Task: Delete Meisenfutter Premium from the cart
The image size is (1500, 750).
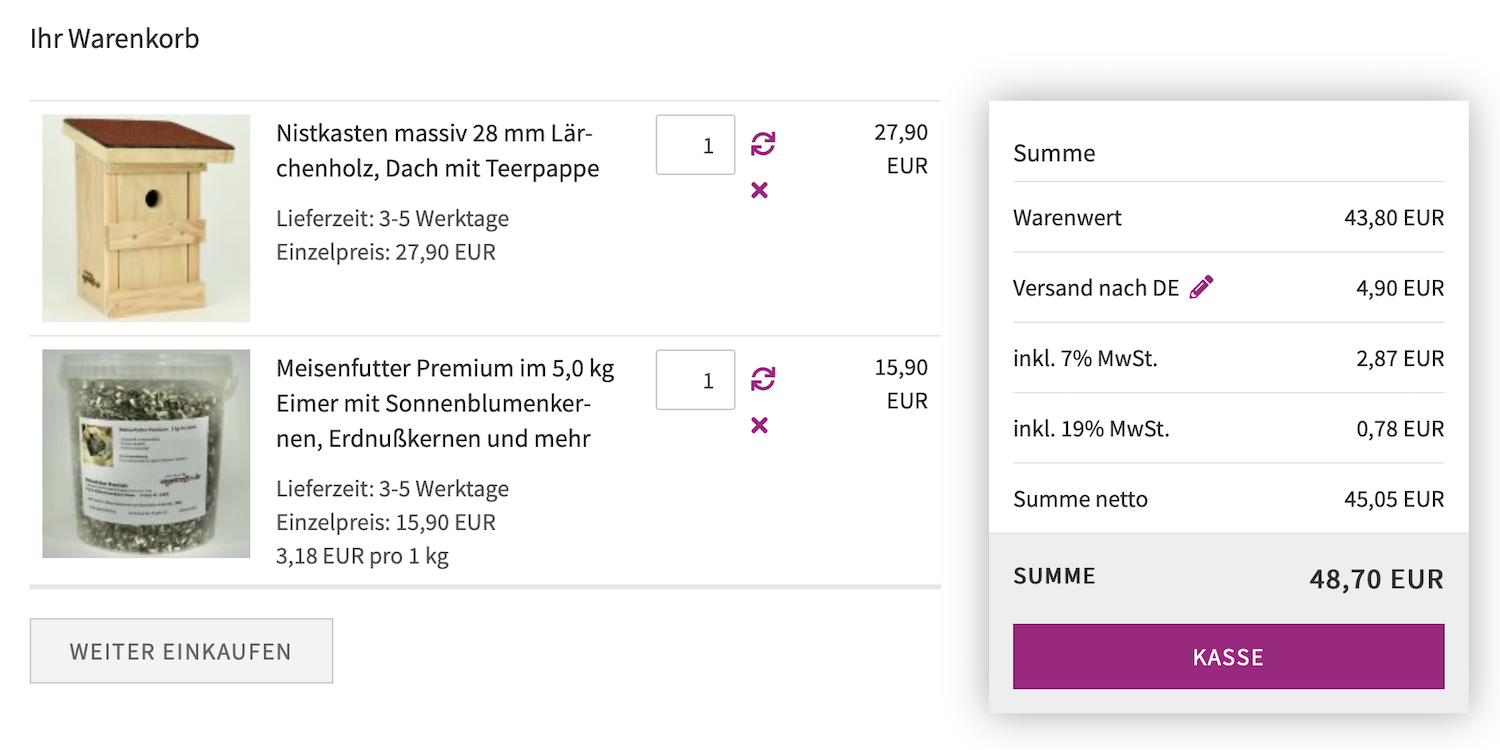Action: [759, 425]
